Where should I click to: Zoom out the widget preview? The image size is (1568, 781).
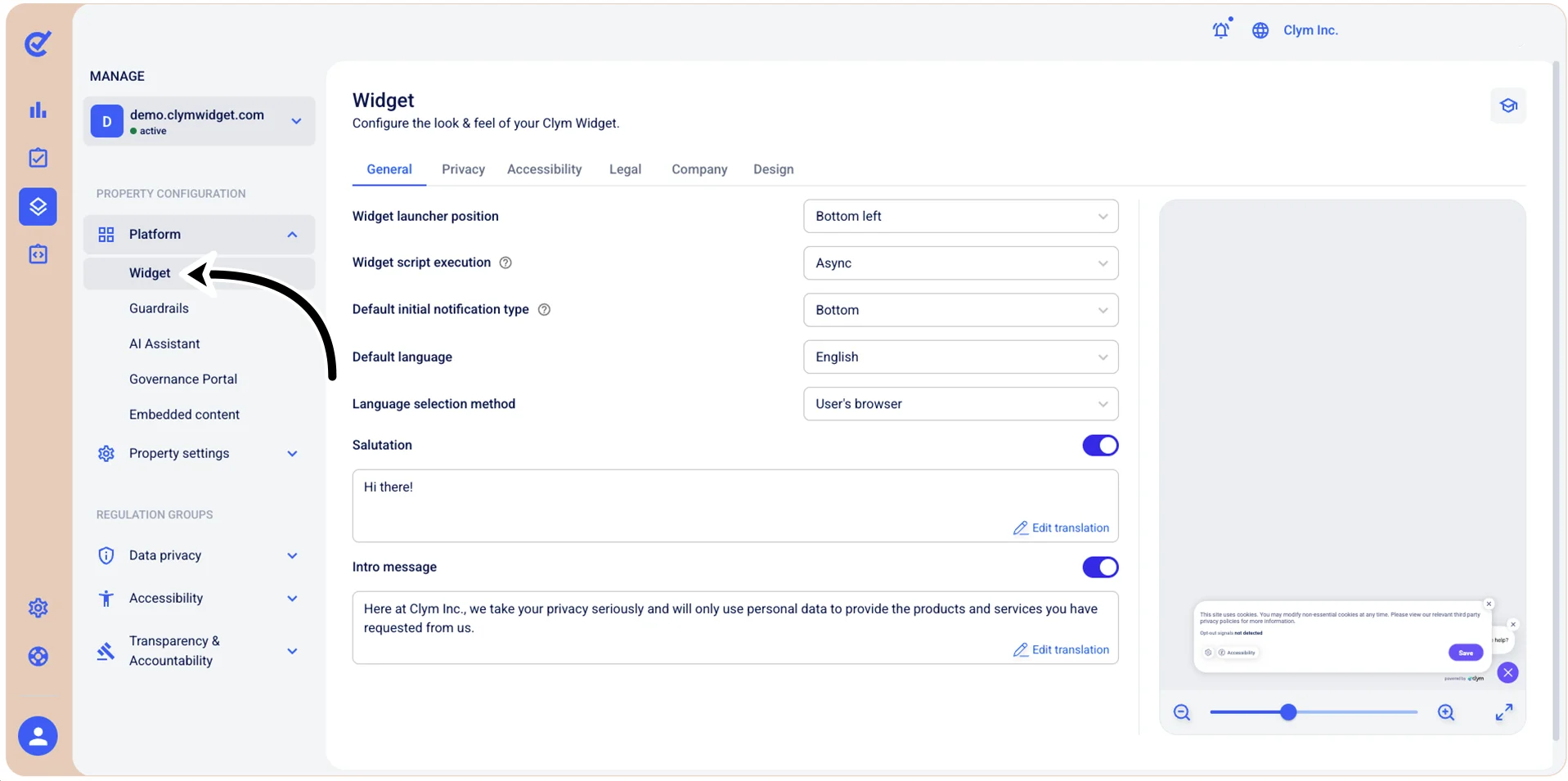pos(1182,712)
